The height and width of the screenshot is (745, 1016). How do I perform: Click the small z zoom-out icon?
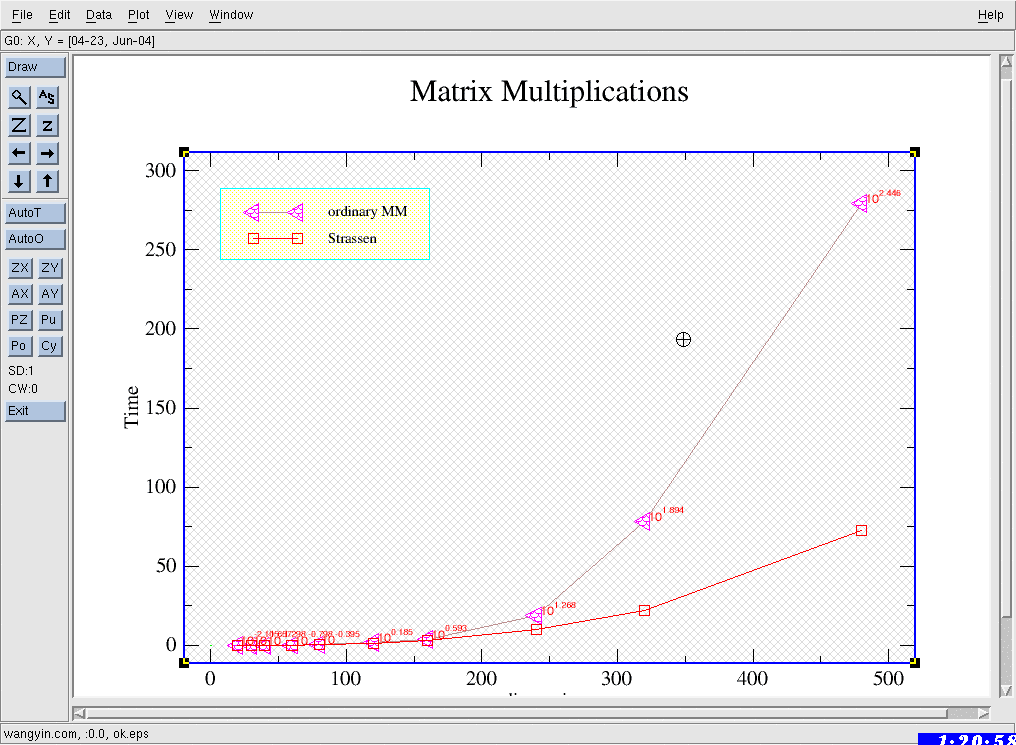[48, 125]
